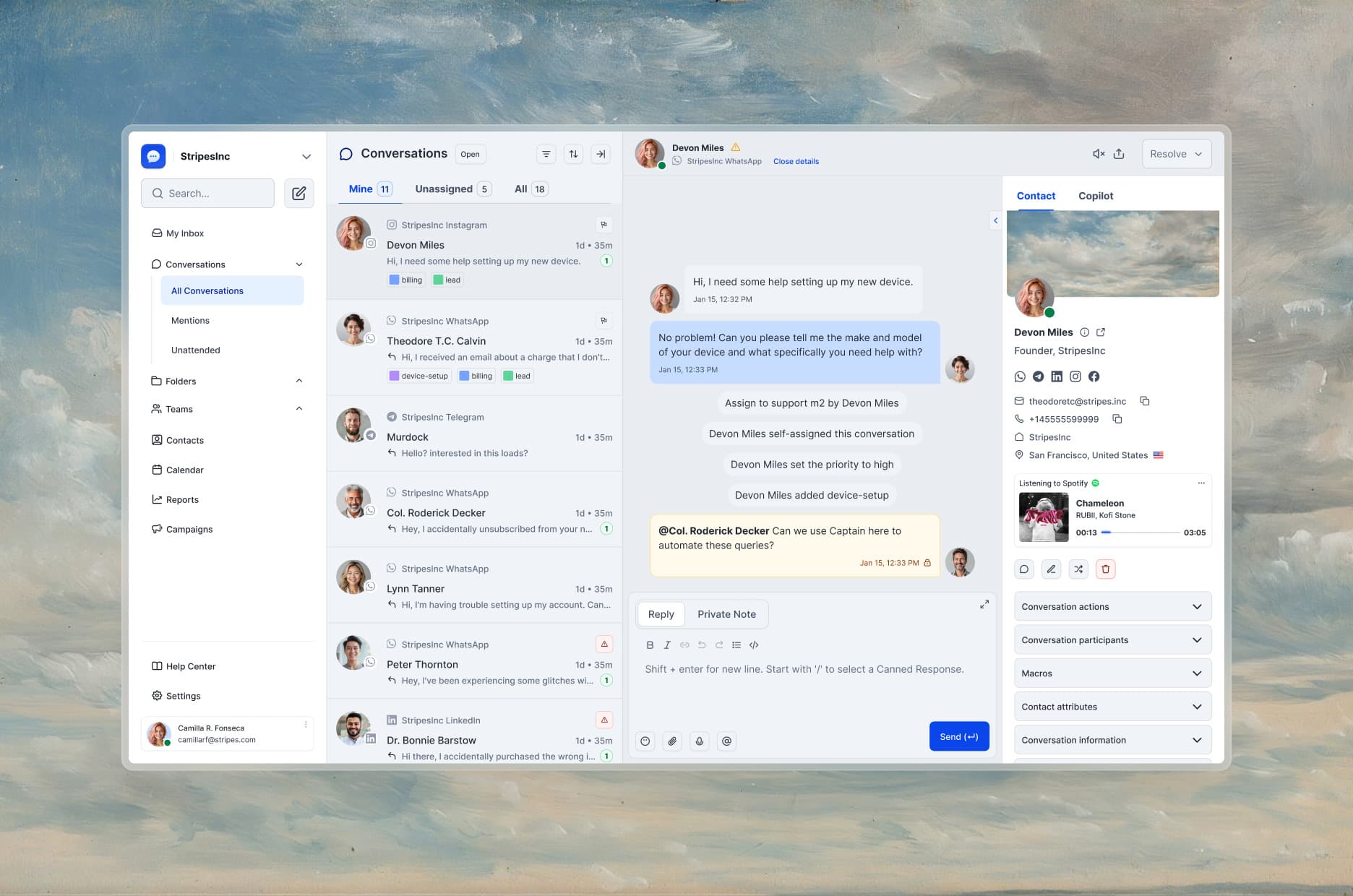Merge contact with shuffle icon
Viewport: 1353px width, 896px height.
(1078, 569)
